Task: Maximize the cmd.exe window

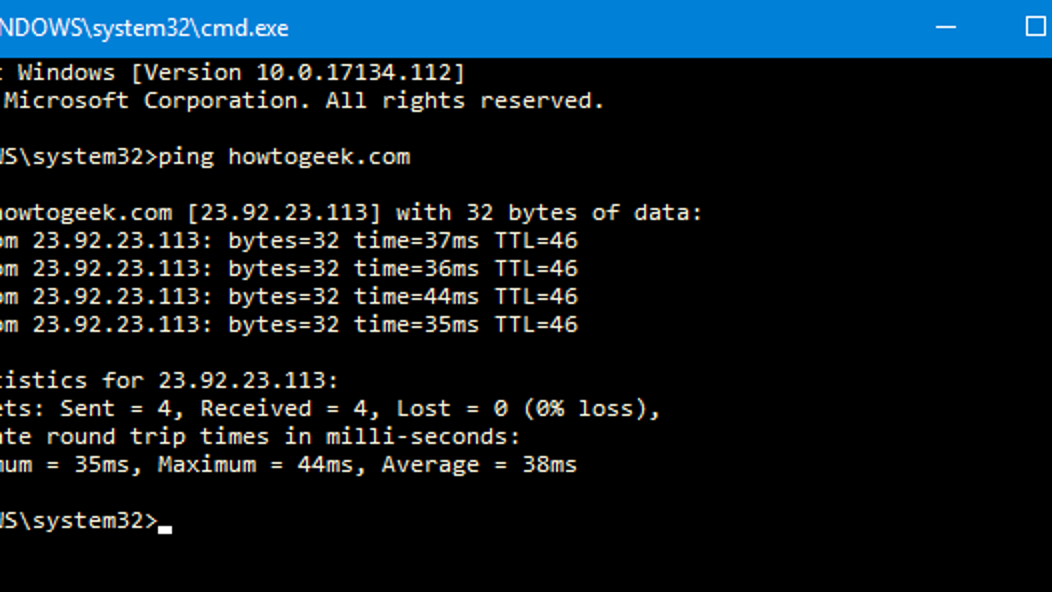Action: click(x=1035, y=28)
